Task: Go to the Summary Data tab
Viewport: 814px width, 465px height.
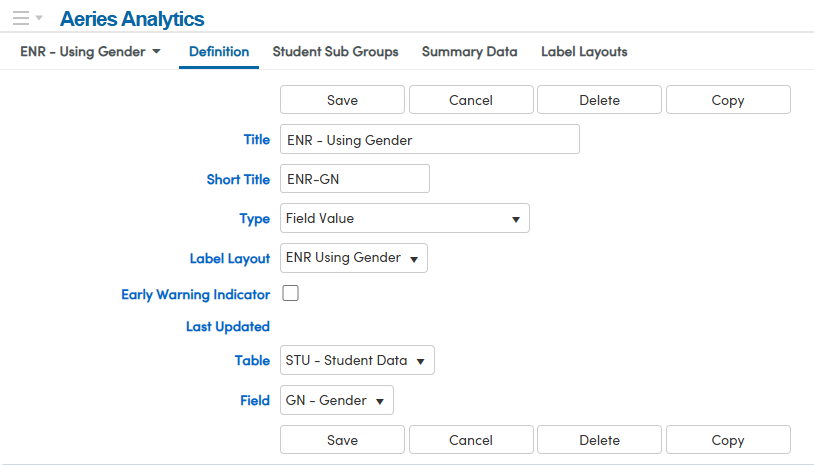Action: pyautogui.click(x=469, y=51)
